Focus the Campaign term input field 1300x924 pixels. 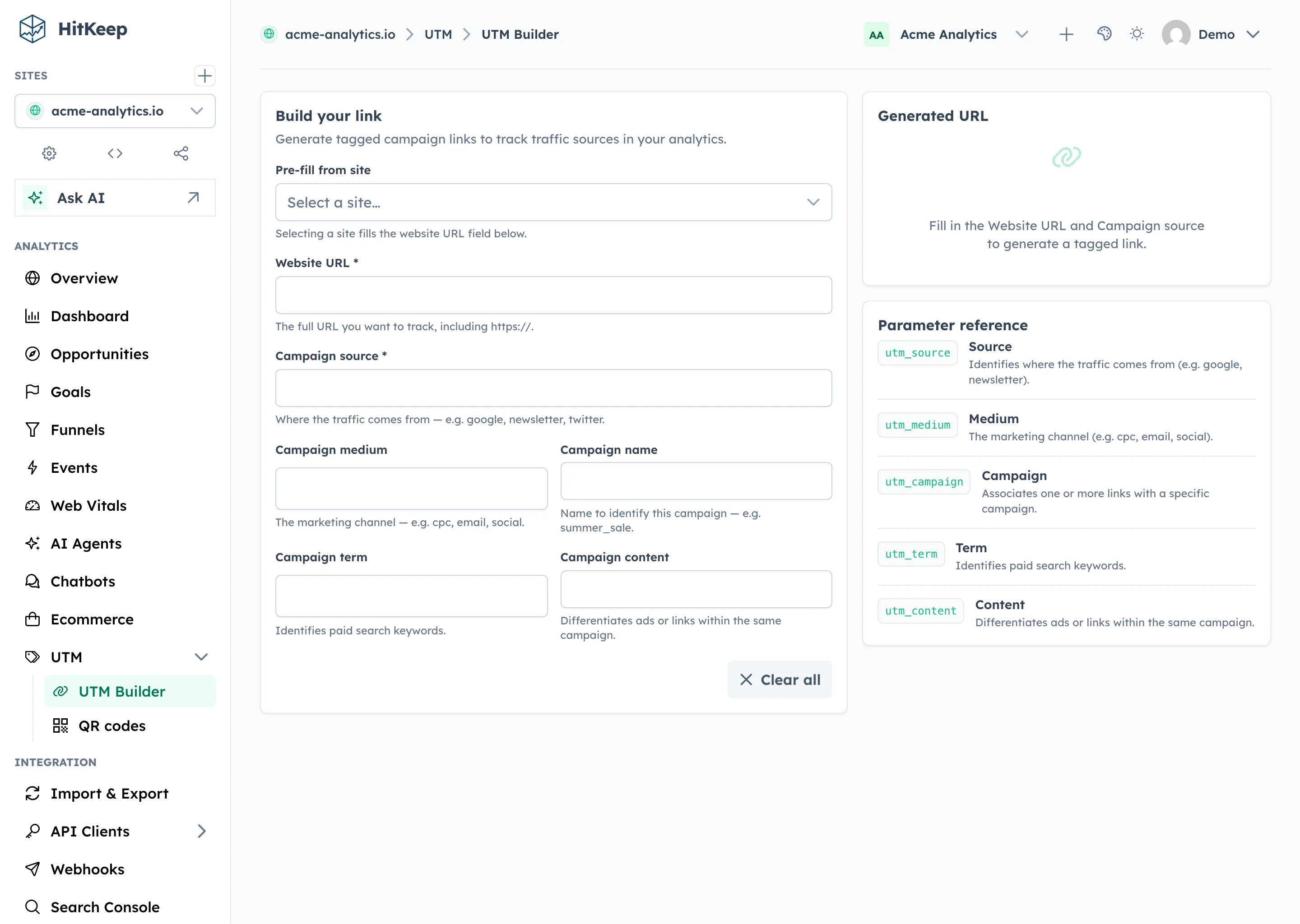pos(411,596)
